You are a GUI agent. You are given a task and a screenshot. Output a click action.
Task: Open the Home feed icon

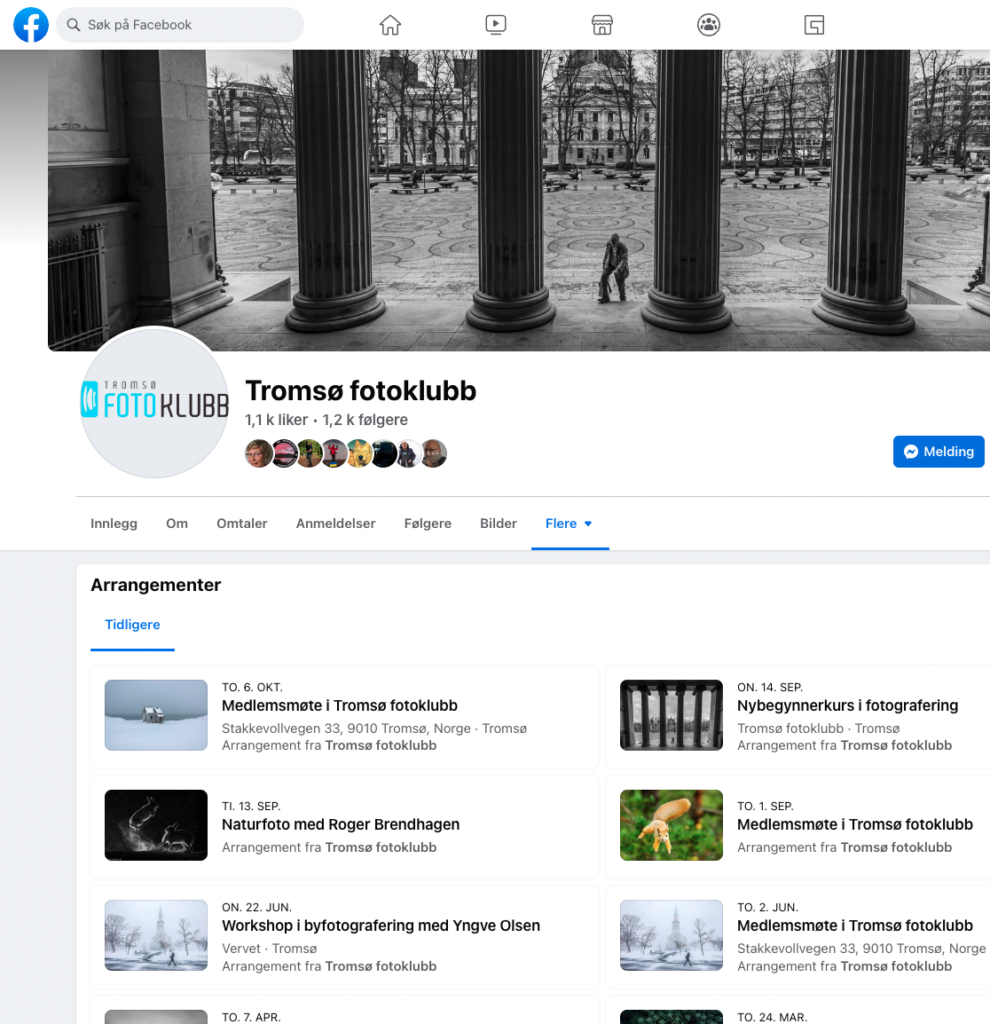click(x=390, y=25)
